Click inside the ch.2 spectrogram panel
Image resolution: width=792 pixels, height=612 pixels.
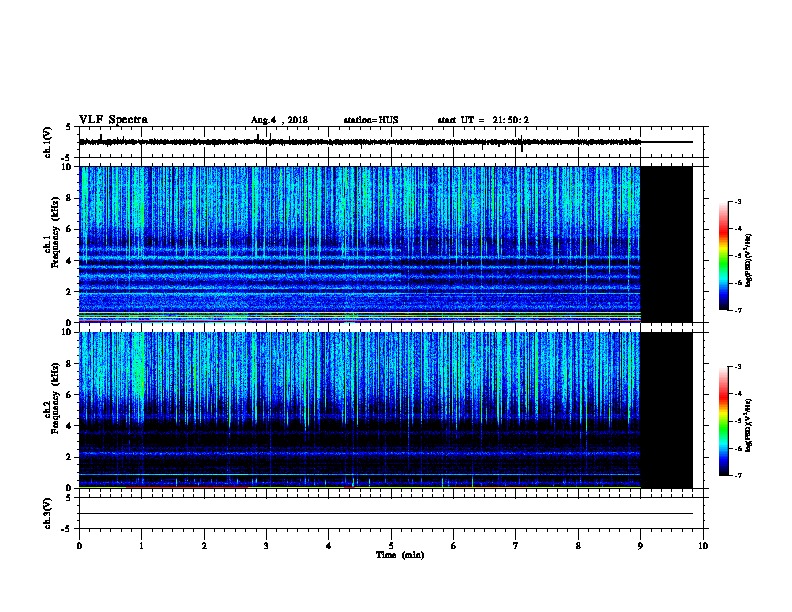360,410
